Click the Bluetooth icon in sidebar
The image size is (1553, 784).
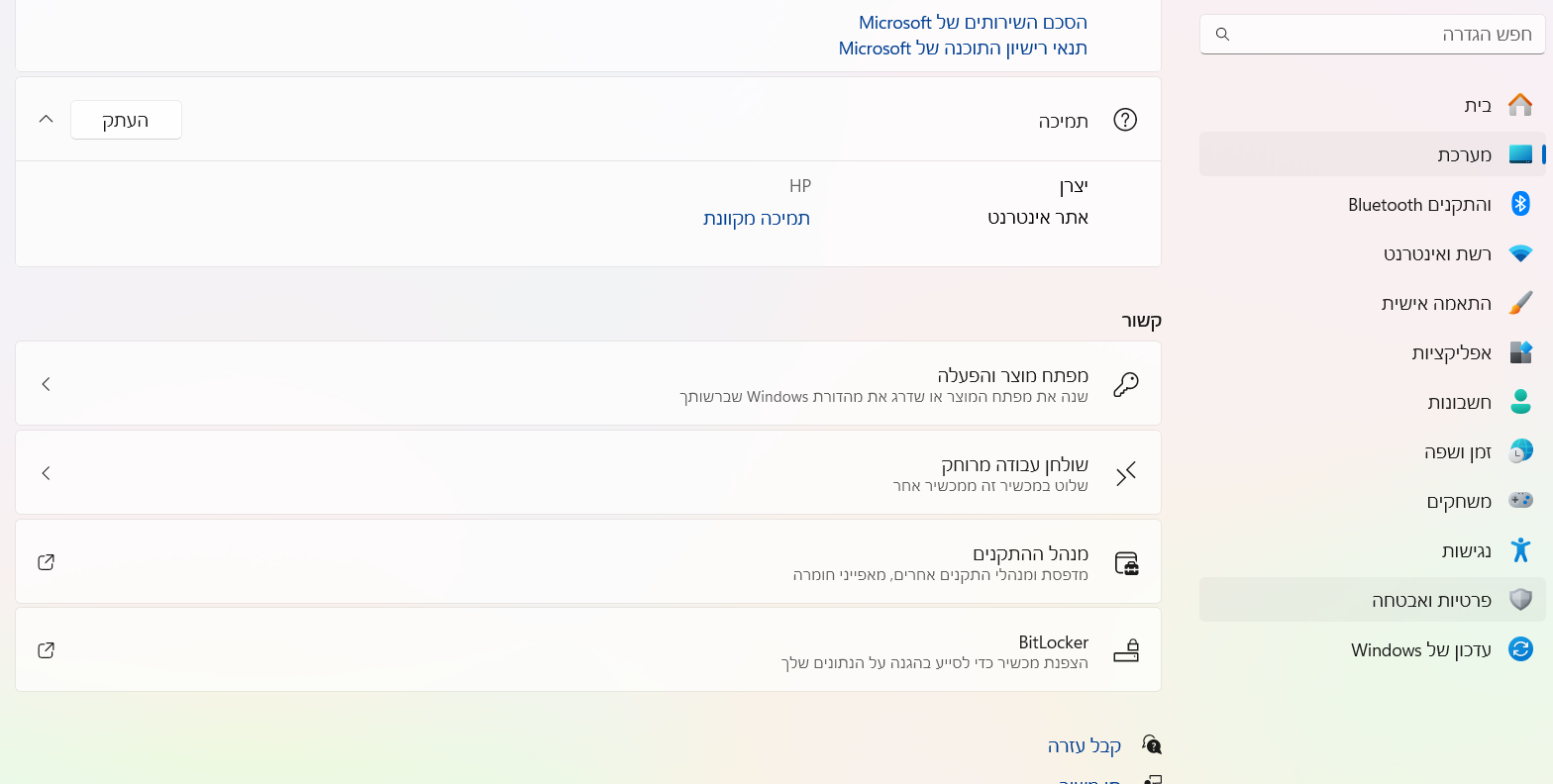coord(1520,204)
